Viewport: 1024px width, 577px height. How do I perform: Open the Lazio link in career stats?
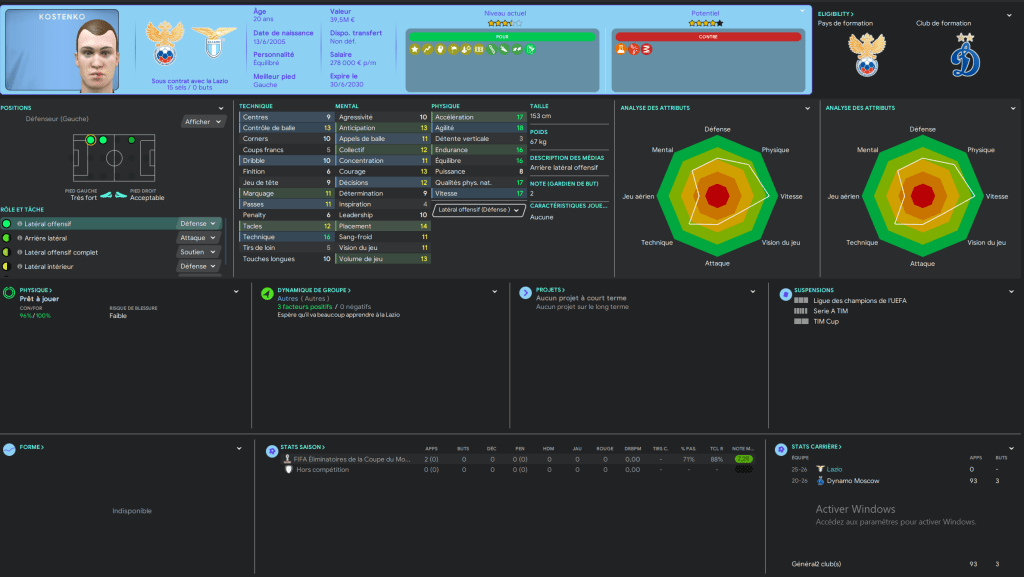click(836, 468)
